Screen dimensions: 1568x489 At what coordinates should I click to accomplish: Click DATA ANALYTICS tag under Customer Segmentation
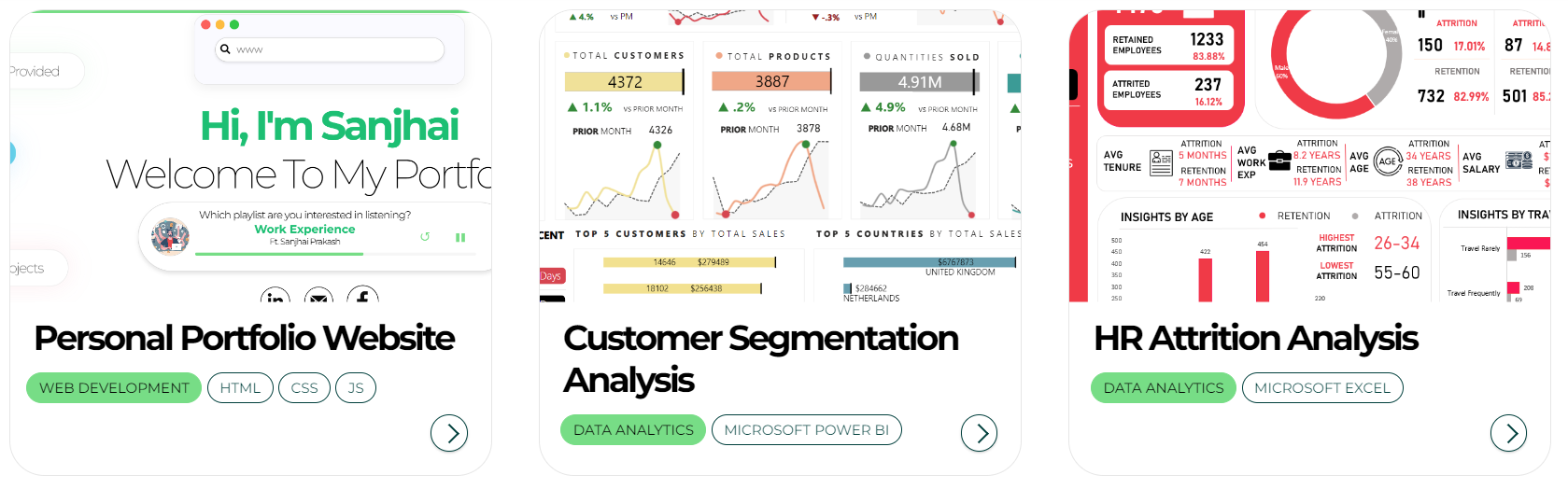pyautogui.click(x=633, y=430)
